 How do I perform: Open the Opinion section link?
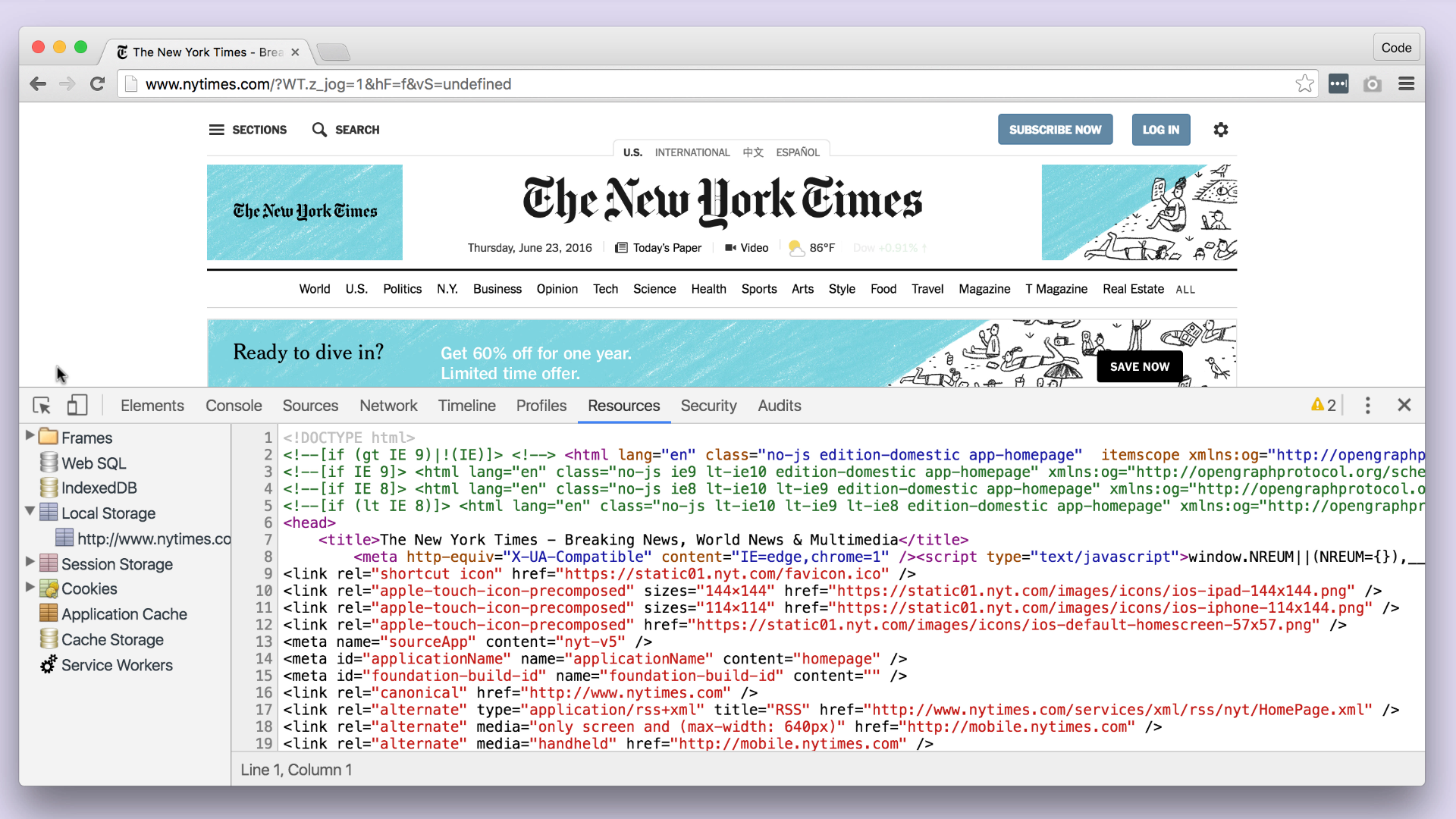(557, 289)
